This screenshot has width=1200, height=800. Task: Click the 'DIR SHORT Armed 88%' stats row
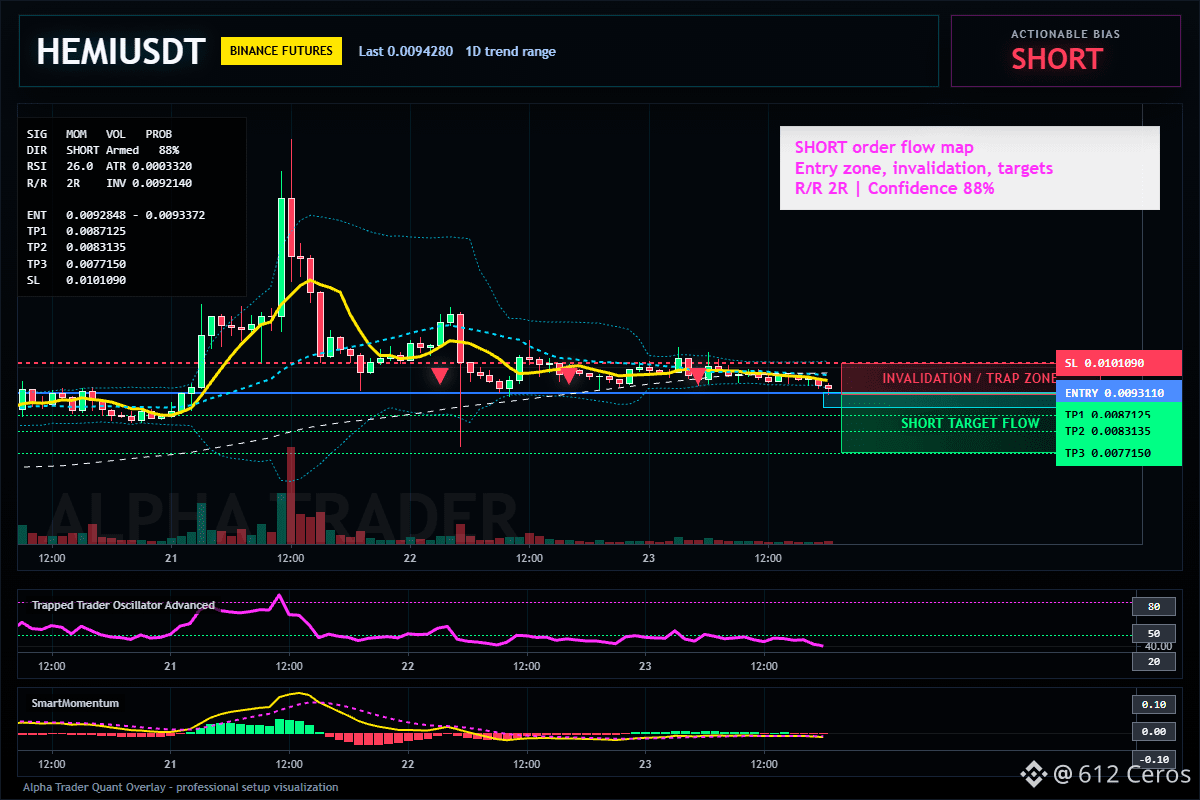pyautogui.click(x=103, y=150)
